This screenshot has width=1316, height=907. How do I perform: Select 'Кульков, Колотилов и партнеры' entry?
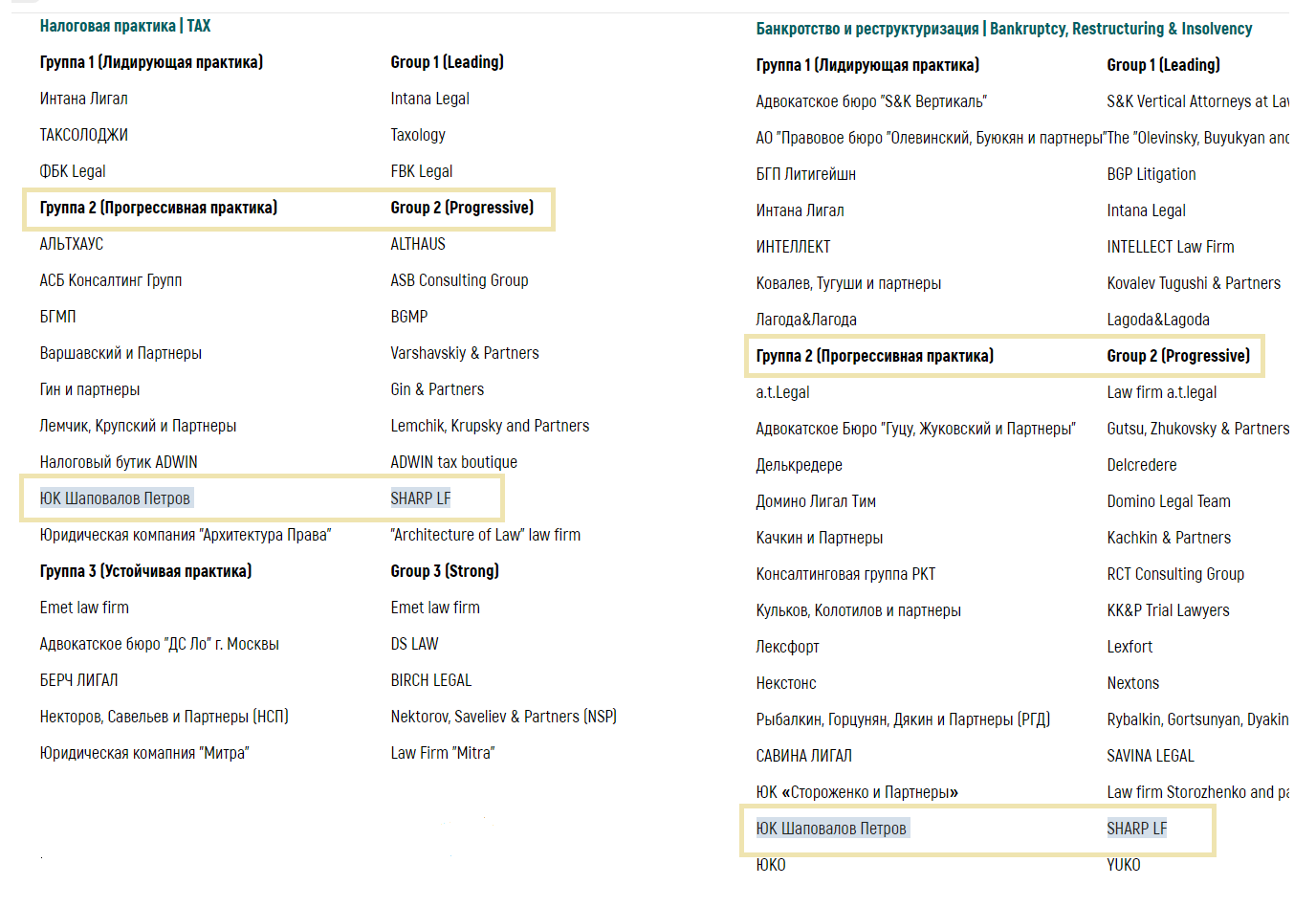click(859, 610)
